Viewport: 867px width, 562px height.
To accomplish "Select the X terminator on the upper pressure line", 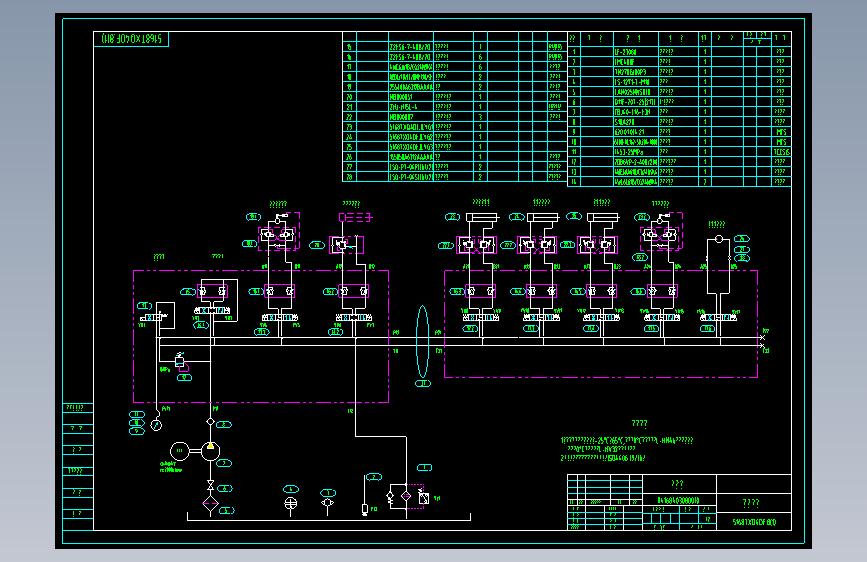I will tap(762, 337).
